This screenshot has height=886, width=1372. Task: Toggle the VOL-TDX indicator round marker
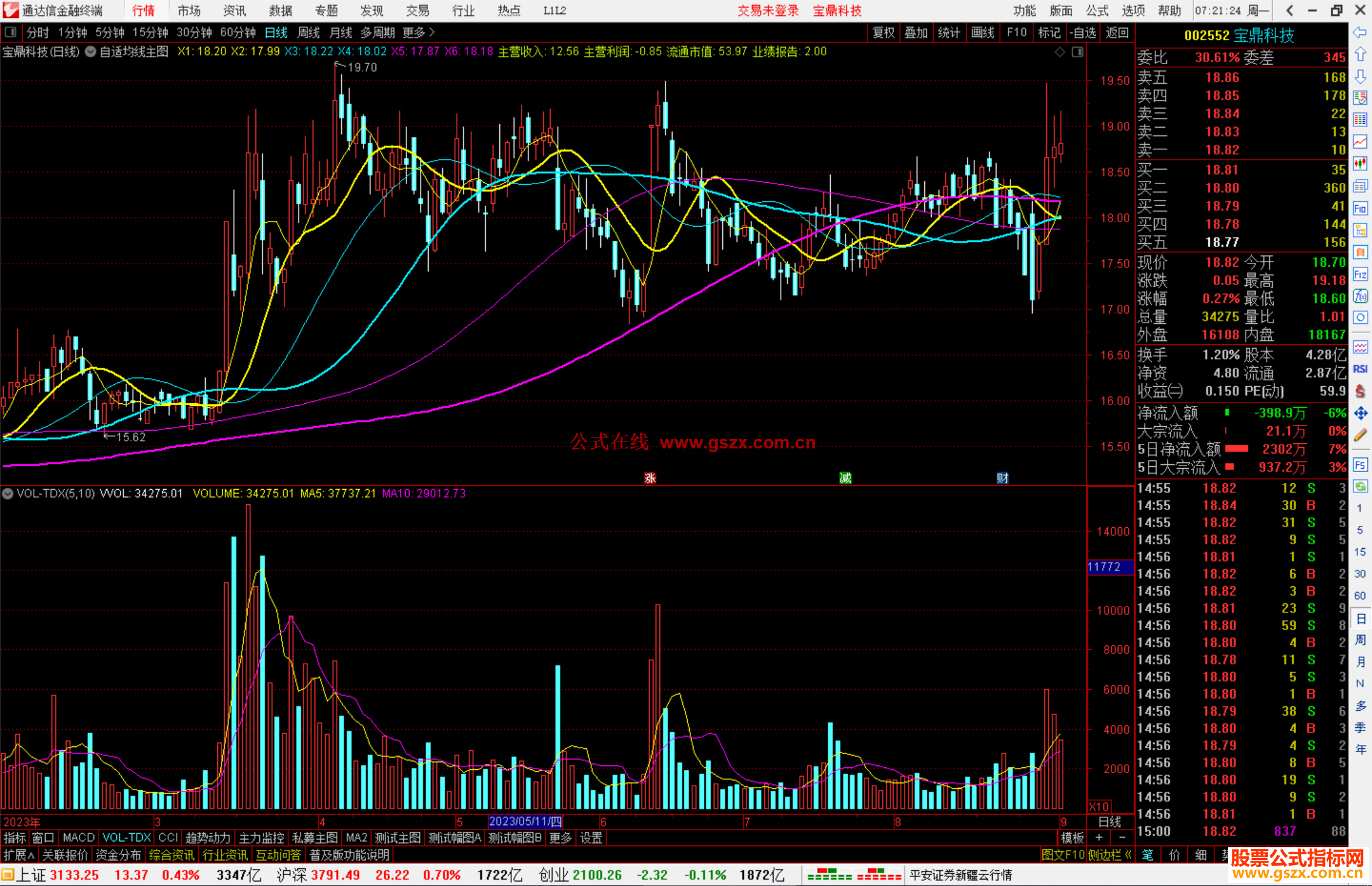[8, 493]
